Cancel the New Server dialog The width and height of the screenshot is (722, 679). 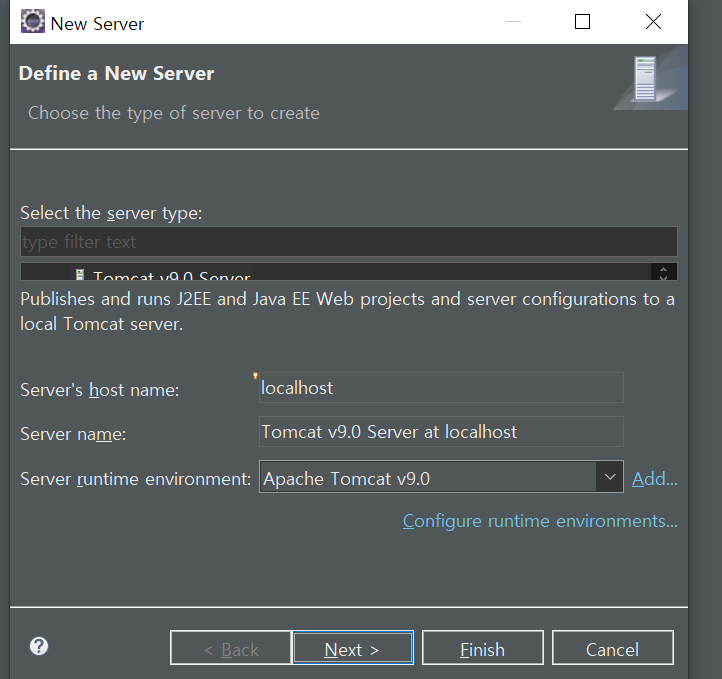pos(612,648)
